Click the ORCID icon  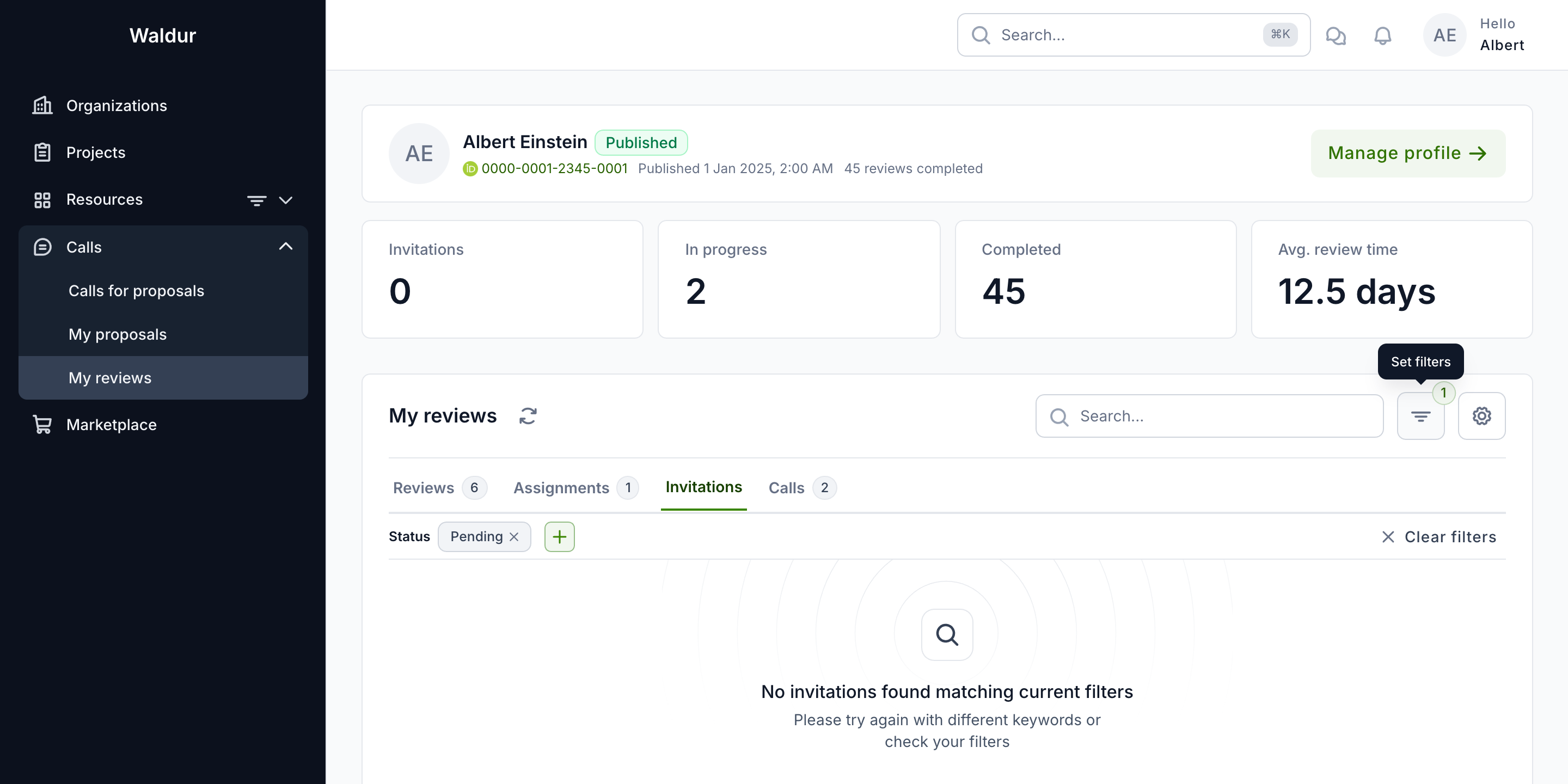coord(470,169)
